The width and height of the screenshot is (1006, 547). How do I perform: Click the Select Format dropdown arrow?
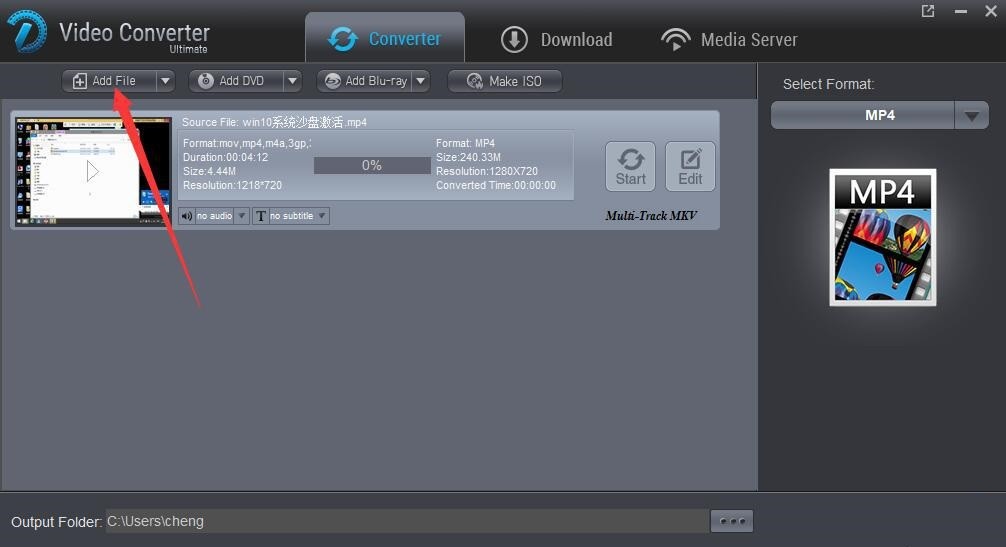(x=971, y=115)
